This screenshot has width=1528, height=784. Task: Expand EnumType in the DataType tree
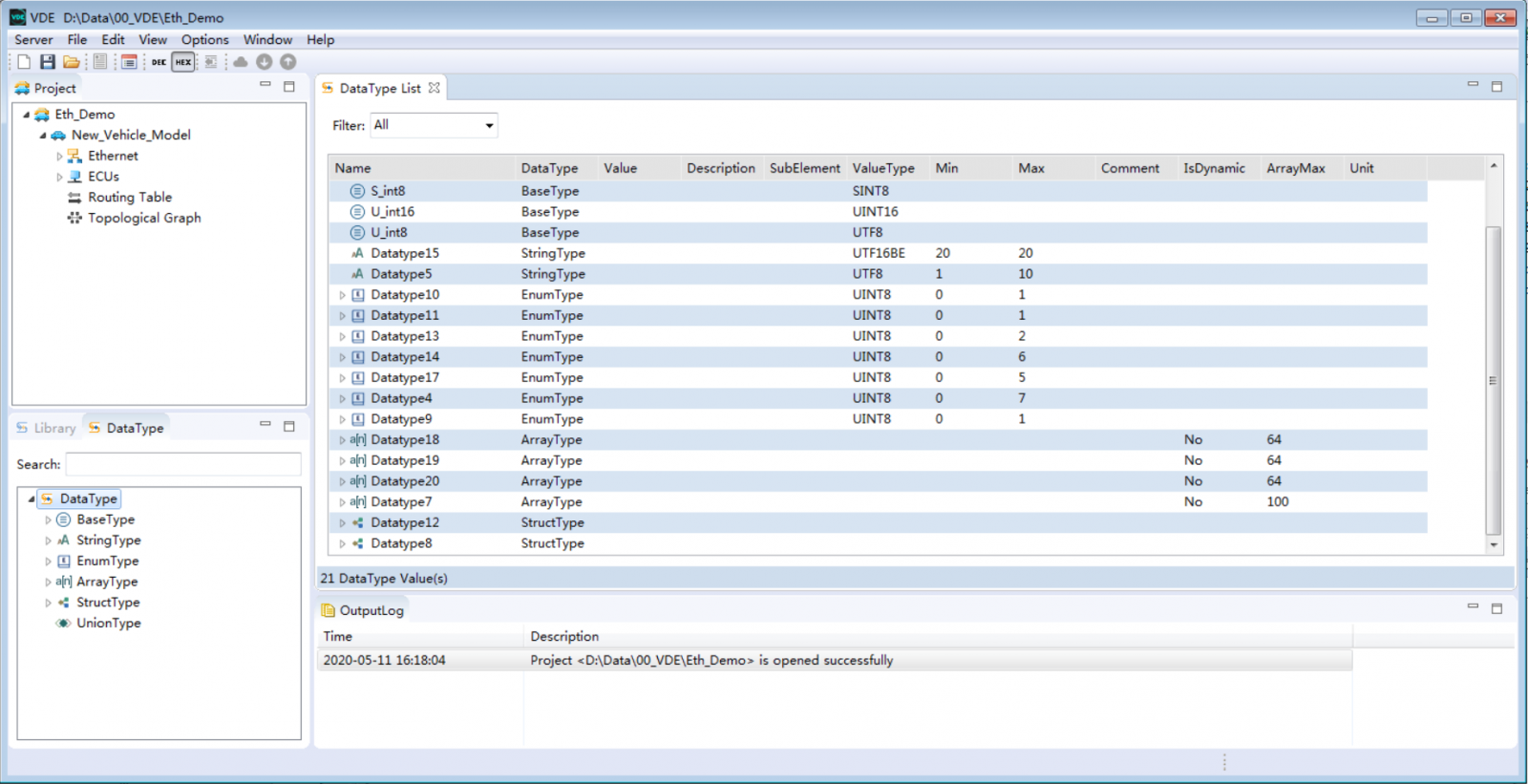click(48, 562)
